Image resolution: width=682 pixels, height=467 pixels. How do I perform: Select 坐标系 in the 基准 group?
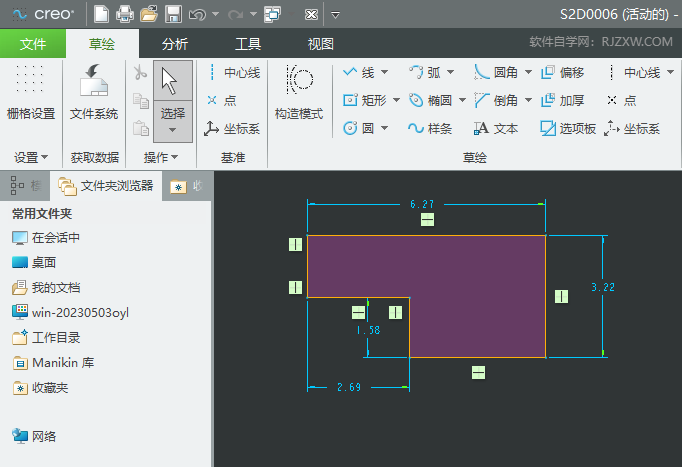(x=232, y=129)
